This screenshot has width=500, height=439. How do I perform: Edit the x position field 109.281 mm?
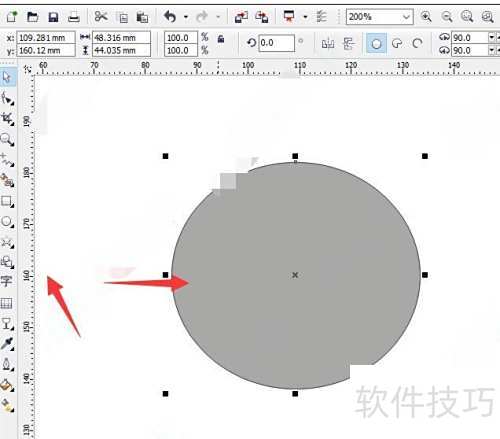(x=46, y=38)
